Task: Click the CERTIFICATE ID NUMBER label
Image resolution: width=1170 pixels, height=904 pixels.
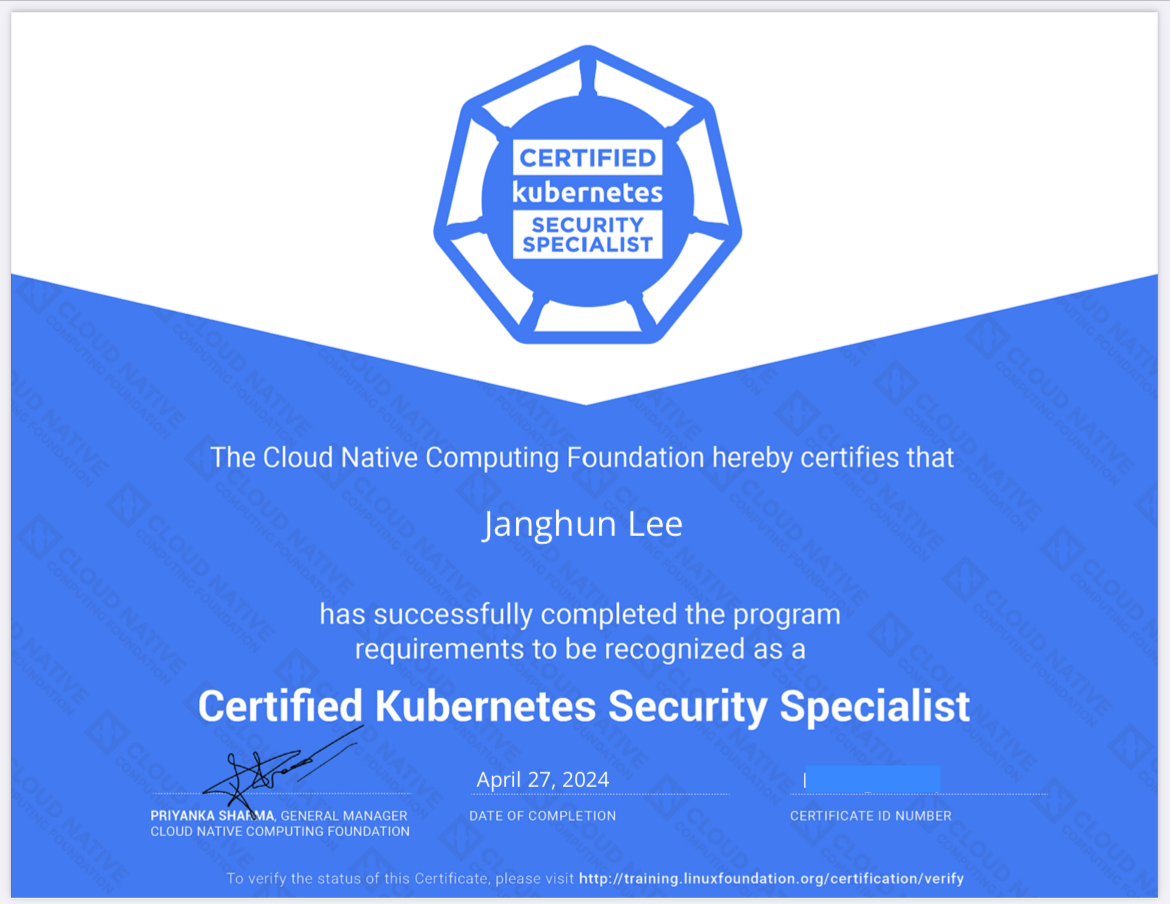Action: [871, 816]
